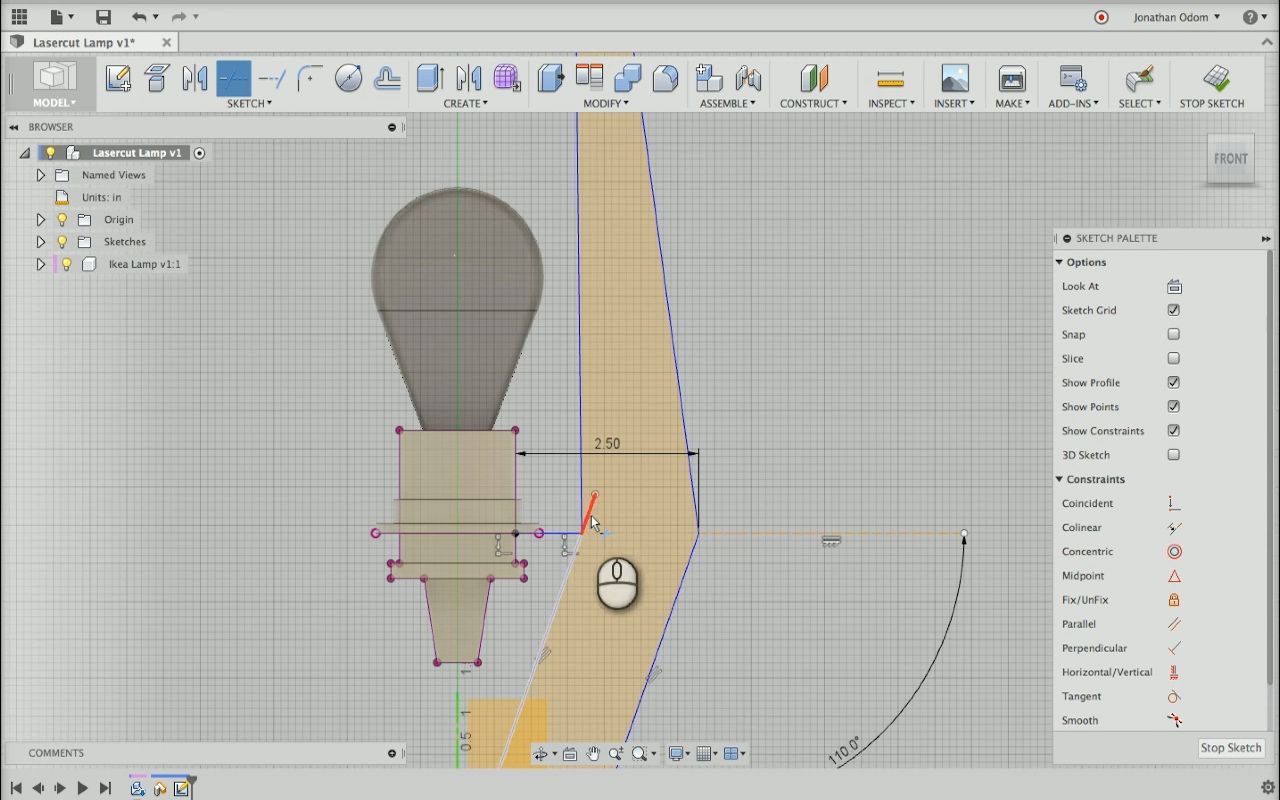The width and height of the screenshot is (1280, 800).
Task: Enable the 3D Sketch checkbox
Action: [1174, 455]
